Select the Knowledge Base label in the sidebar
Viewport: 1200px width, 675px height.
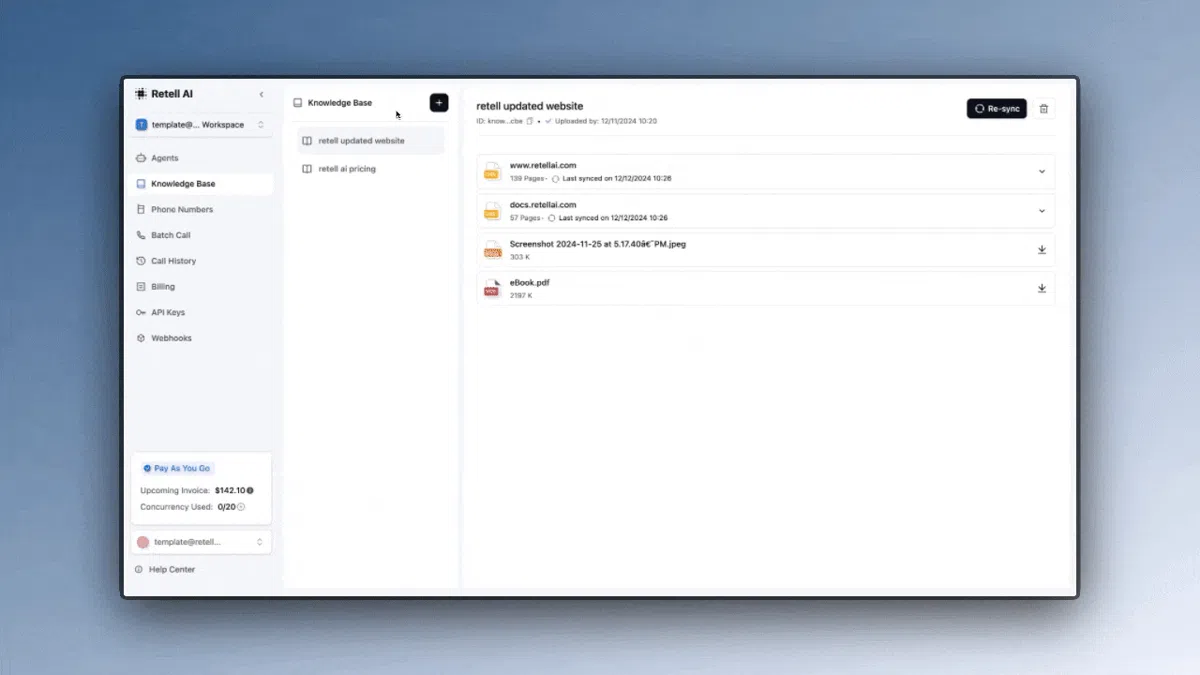pos(183,184)
